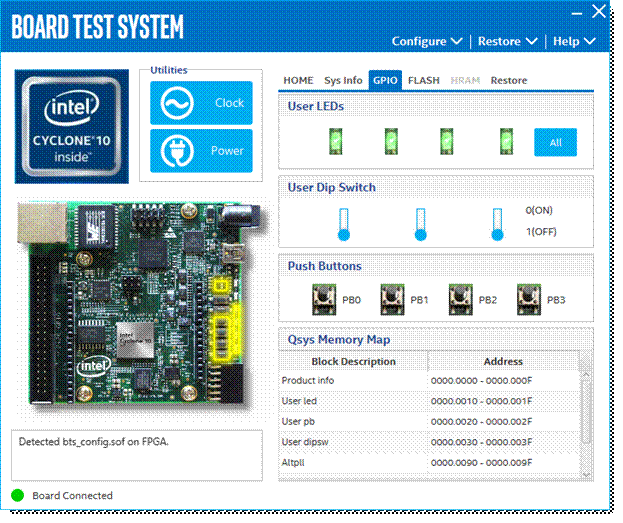Click address 0000.0090 - 0000.009F
Viewport: 623px width, 523px height.
[x=481, y=463]
